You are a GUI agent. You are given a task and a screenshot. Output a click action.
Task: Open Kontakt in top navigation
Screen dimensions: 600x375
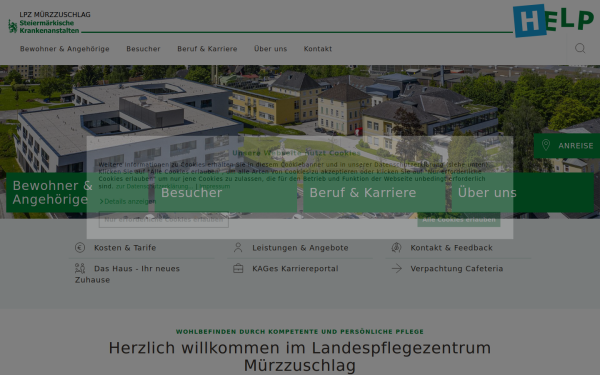click(318, 49)
